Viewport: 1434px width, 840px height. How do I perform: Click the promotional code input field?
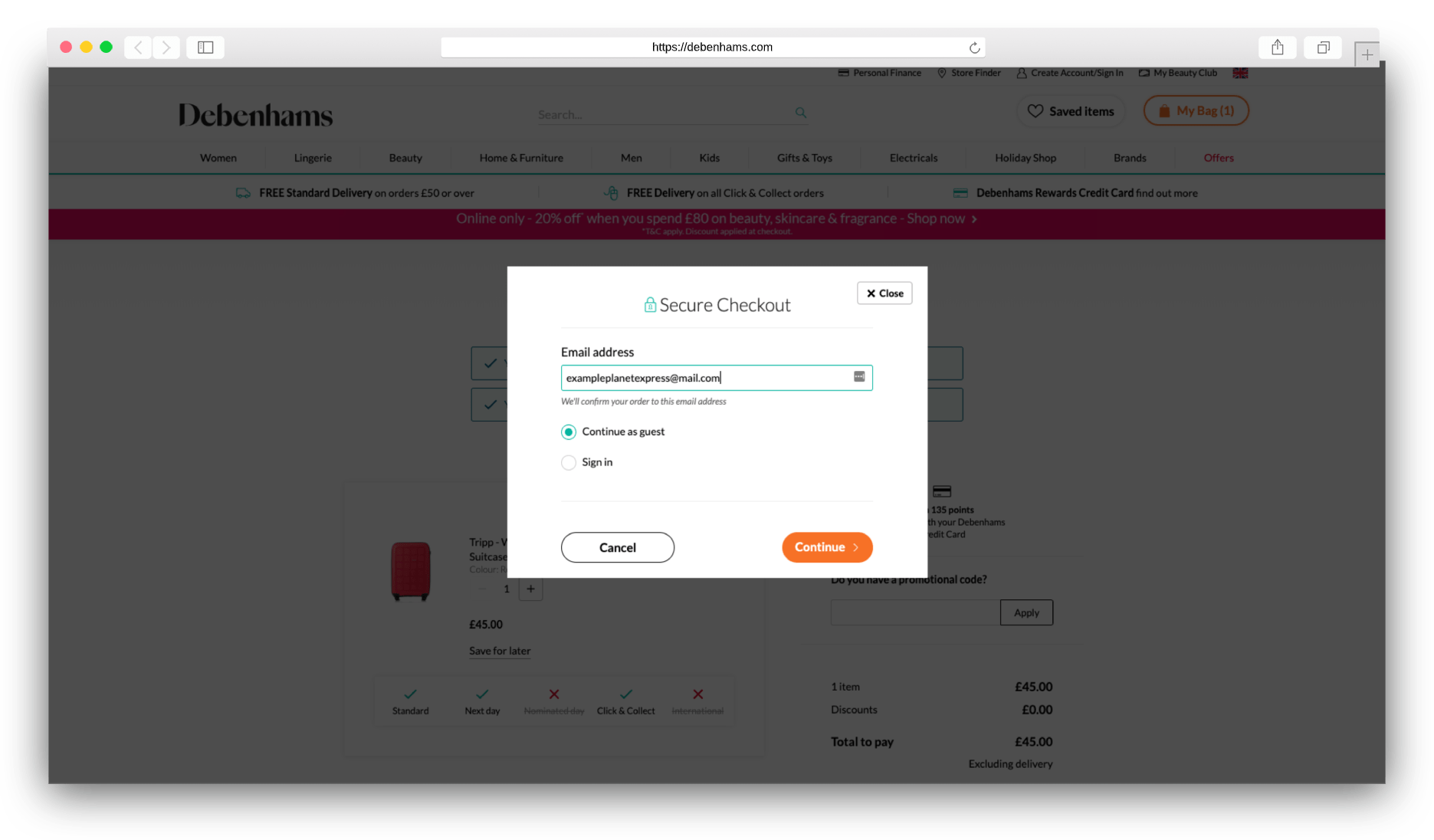tap(914, 612)
